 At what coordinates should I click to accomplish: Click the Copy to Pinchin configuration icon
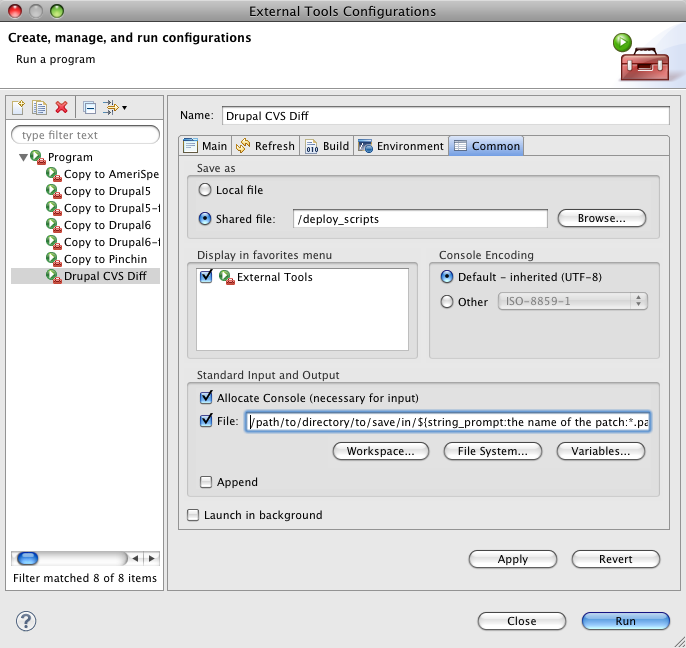[x=54, y=259]
